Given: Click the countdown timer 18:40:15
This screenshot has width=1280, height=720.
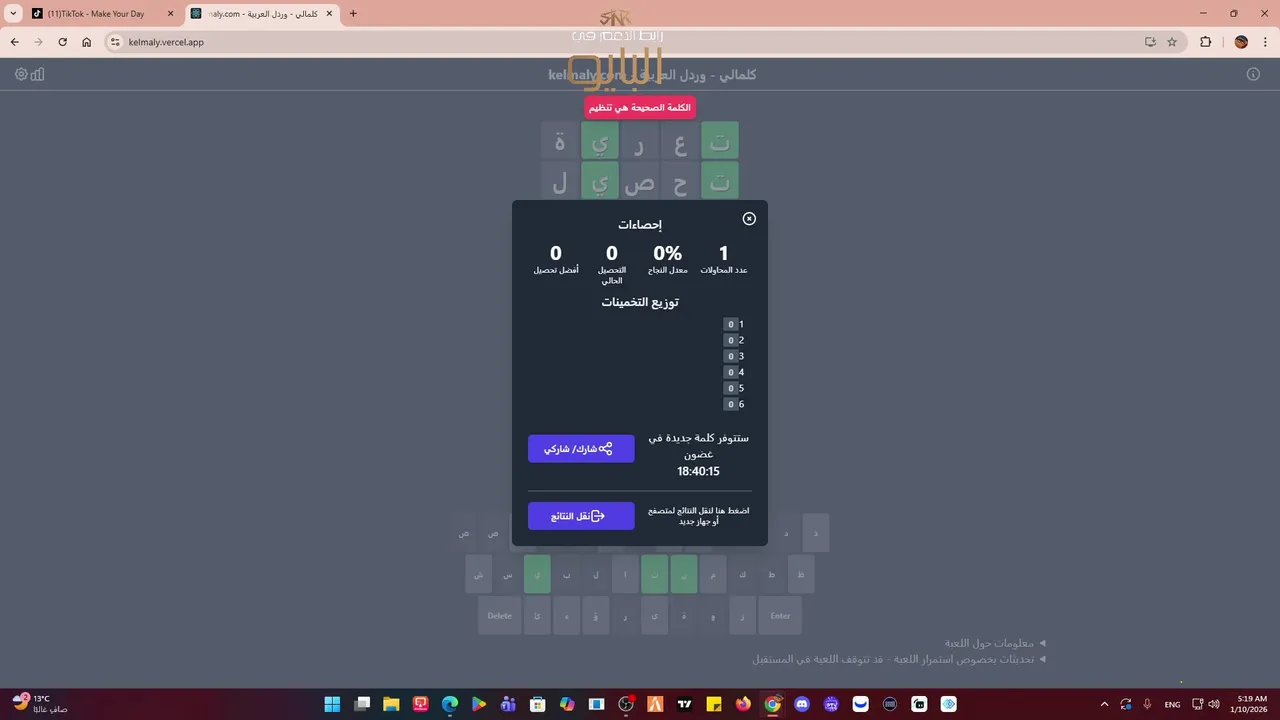Looking at the screenshot, I should pos(698,472).
